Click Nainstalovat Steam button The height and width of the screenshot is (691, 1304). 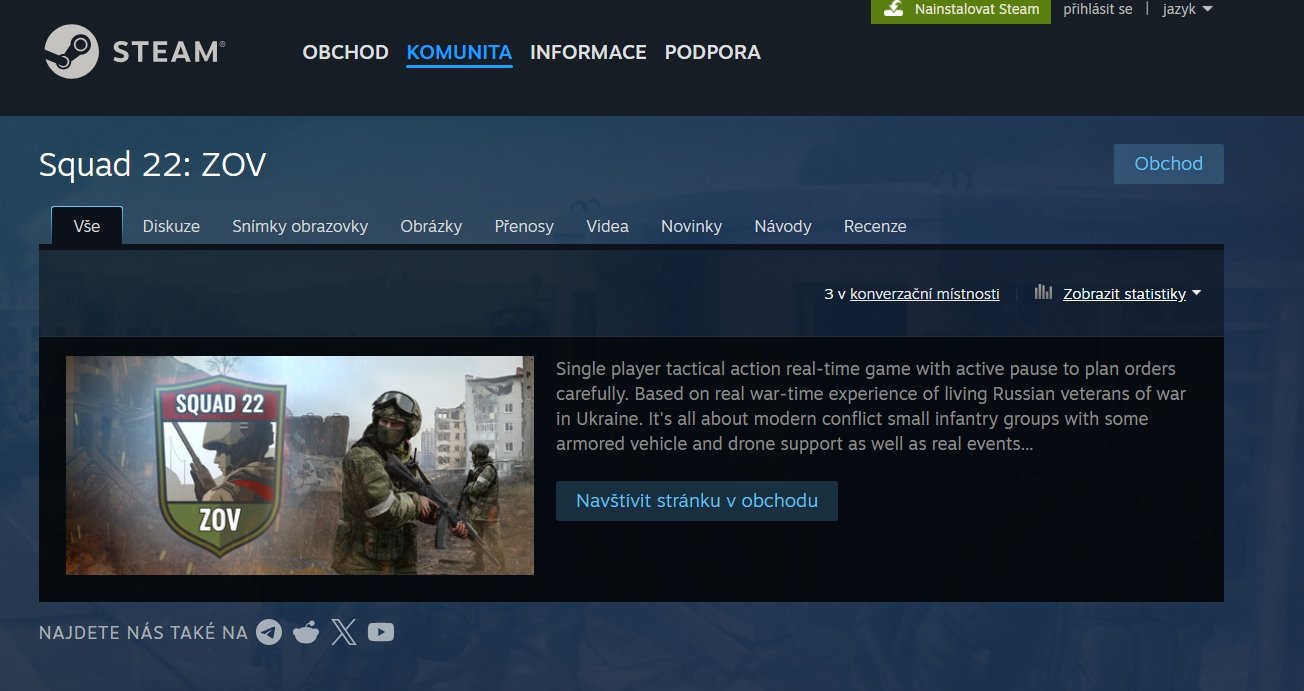(961, 10)
